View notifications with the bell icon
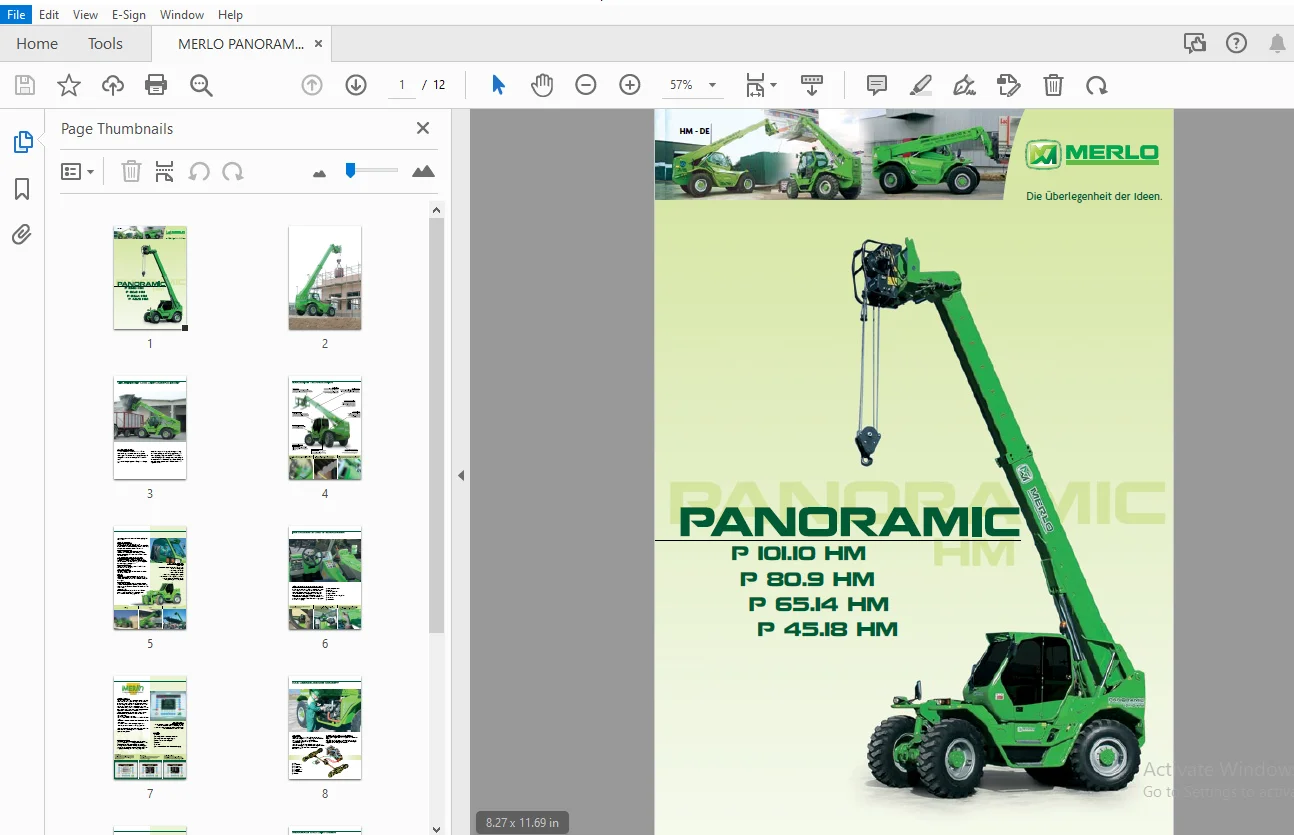 coord(1277,43)
